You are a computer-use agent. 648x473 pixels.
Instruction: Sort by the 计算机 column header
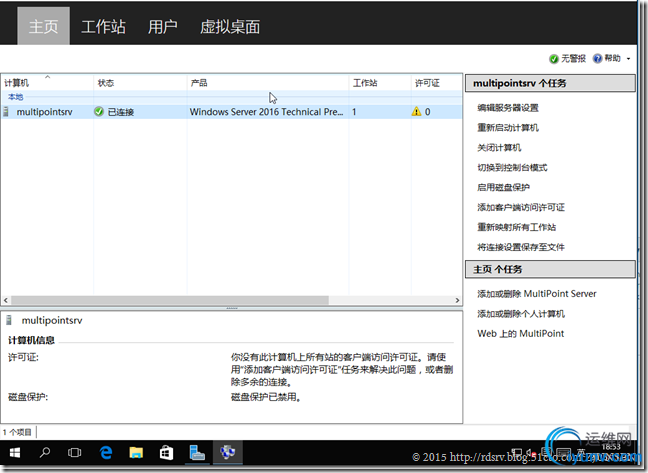(47, 83)
